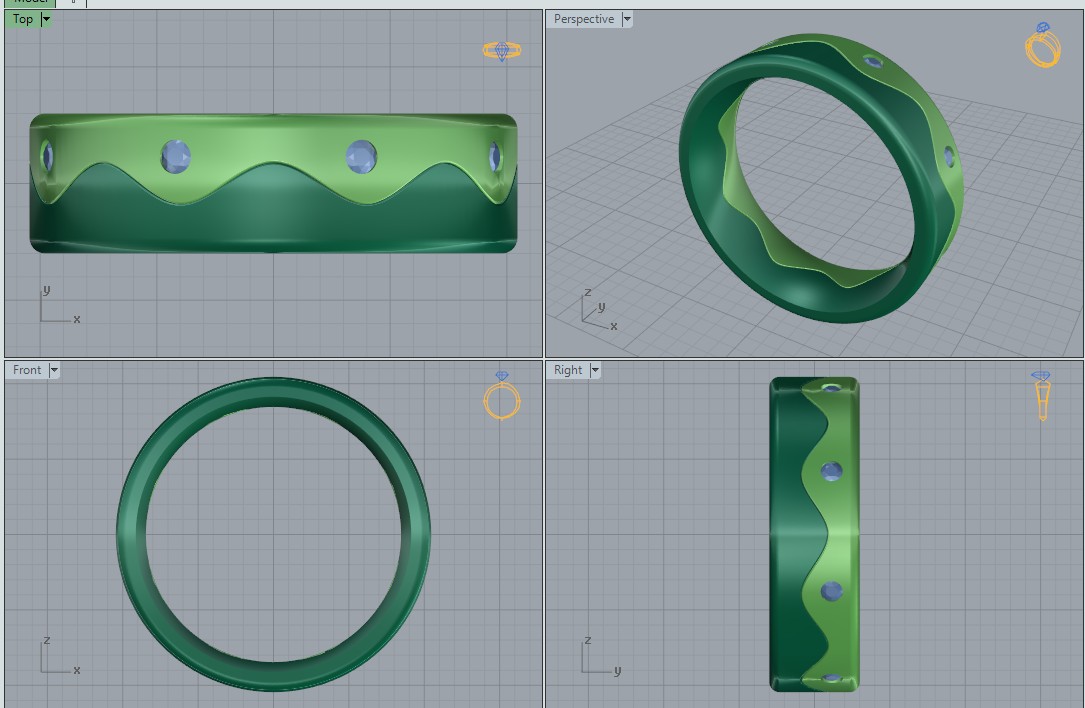Select the Perspective viewport title label
Image resolution: width=1085 pixels, height=708 pixels.
(584, 19)
